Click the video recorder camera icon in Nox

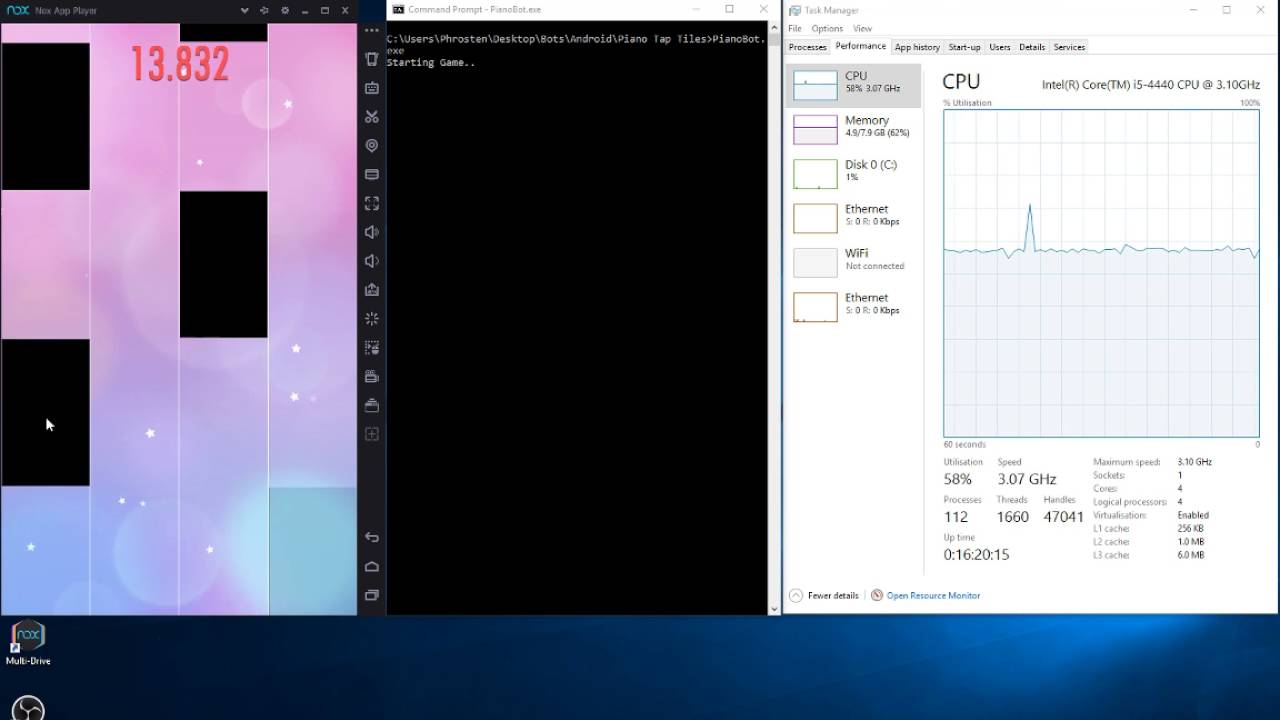point(372,376)
